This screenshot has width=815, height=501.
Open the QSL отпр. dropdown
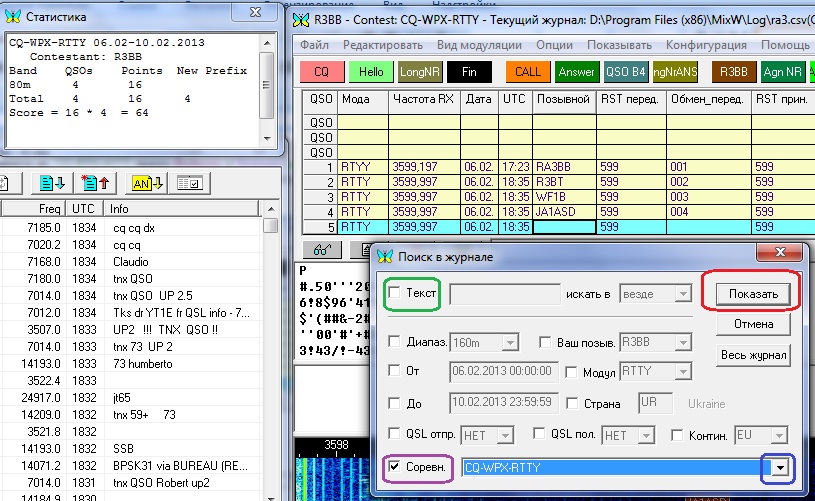505,435
